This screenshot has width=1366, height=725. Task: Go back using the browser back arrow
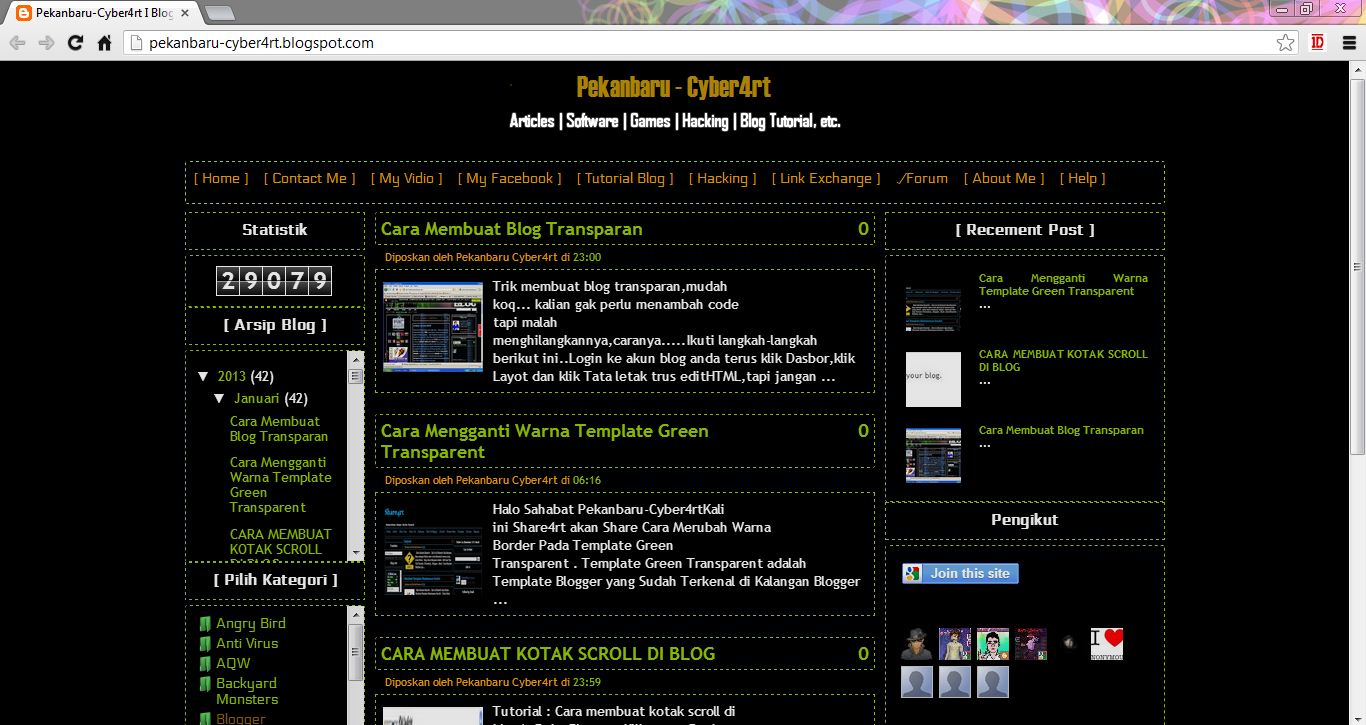coord(17,43)
